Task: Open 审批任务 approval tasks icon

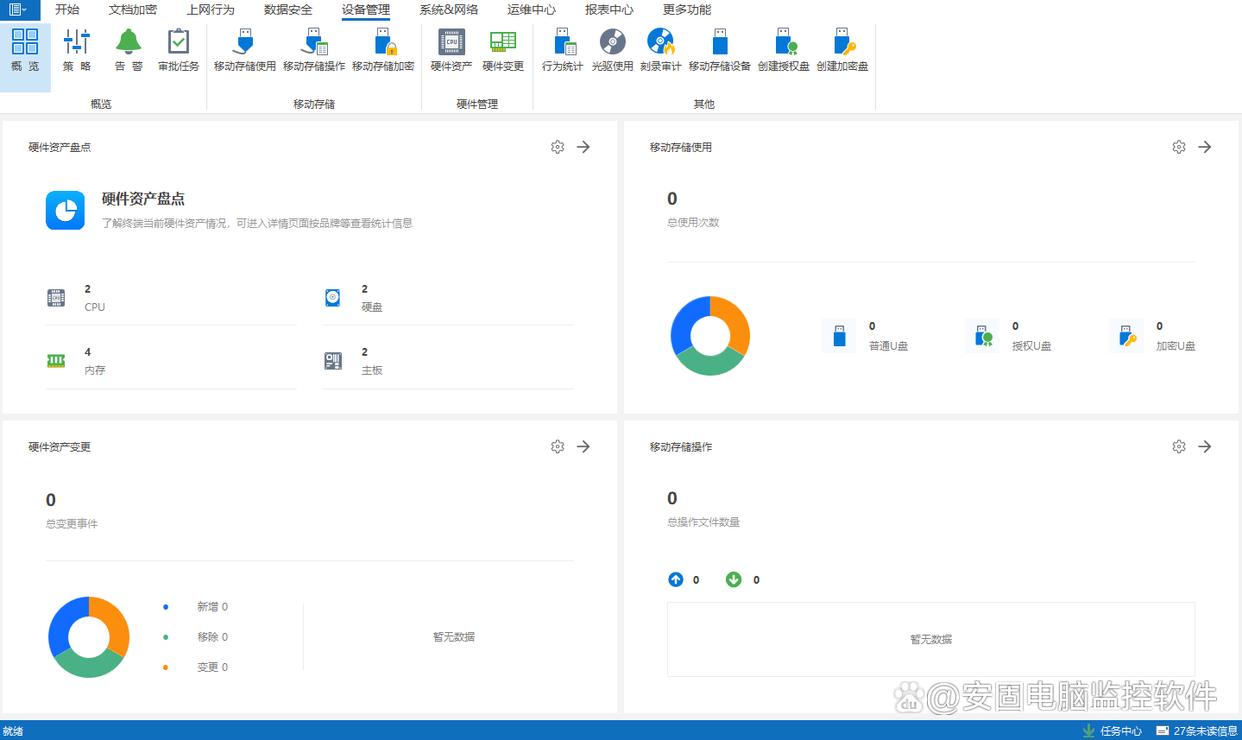Action: pos(178,49)
